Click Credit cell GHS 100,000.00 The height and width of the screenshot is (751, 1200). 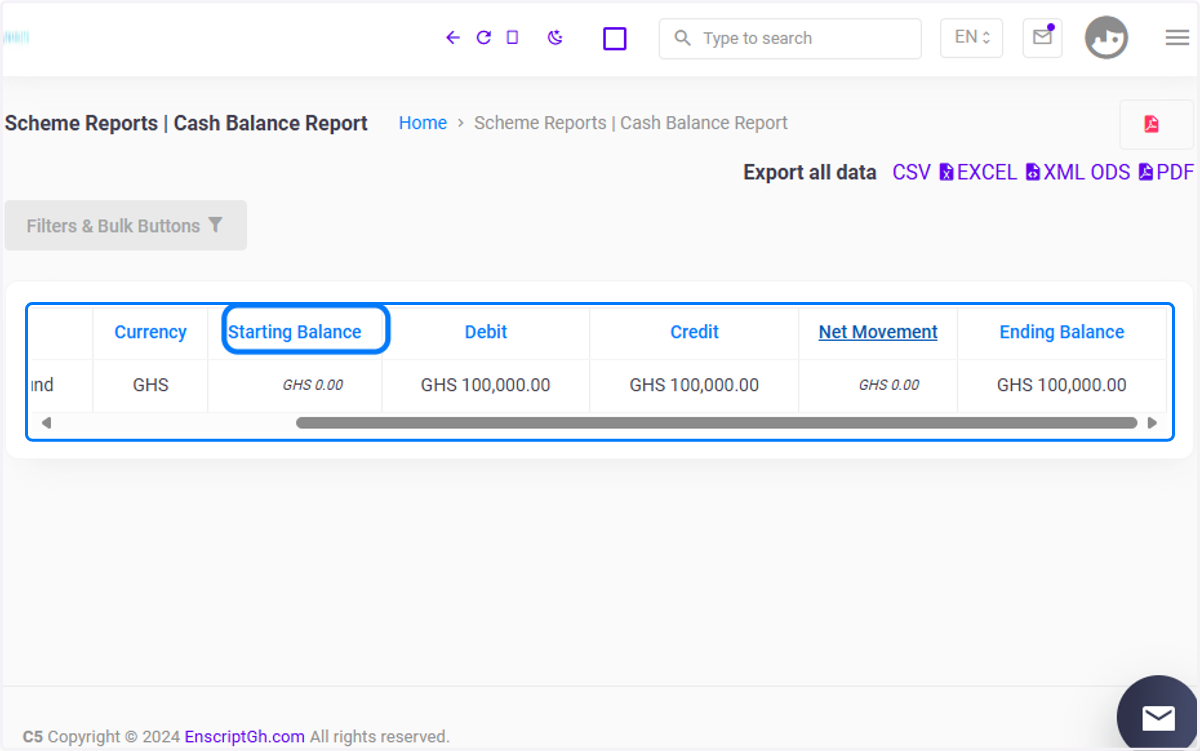(x=694, y=385)
